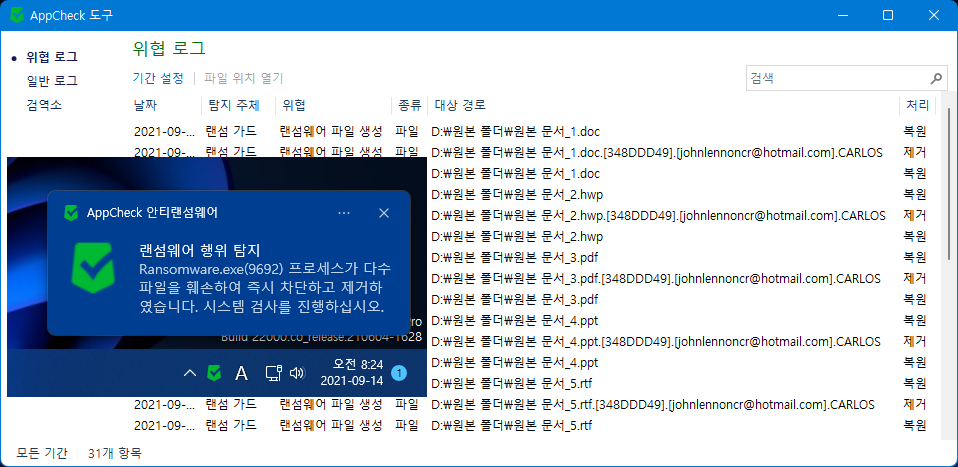Click the IME letter A indicator
The height and width of the screenshot is (467, 958).
(241, 373)
